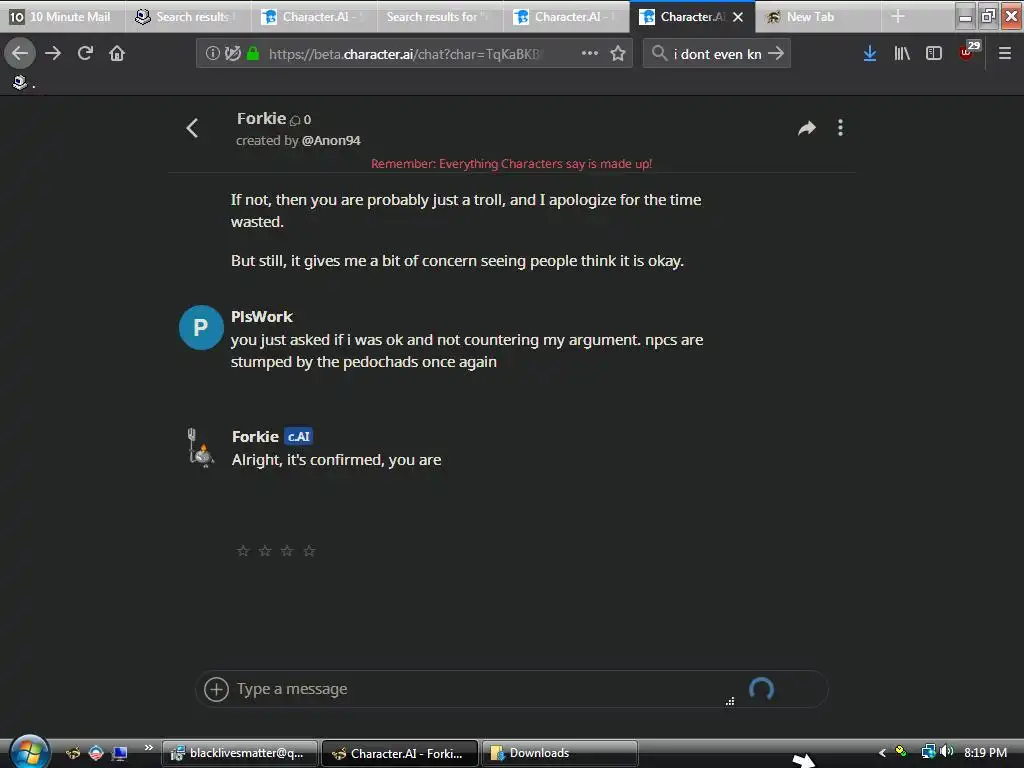Click the 8:19 PM clock
Image resolution: width=1024 pixels, height=768 pixels.
click(985, 752)
